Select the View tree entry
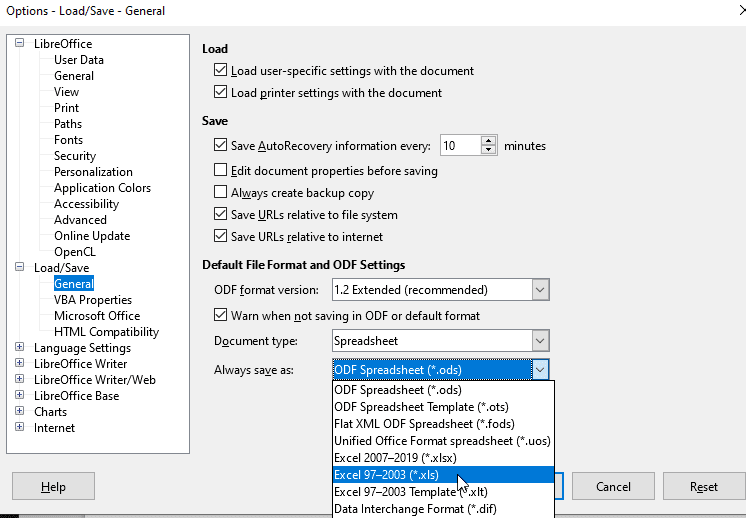746x518 pixels. pos(66,92)
